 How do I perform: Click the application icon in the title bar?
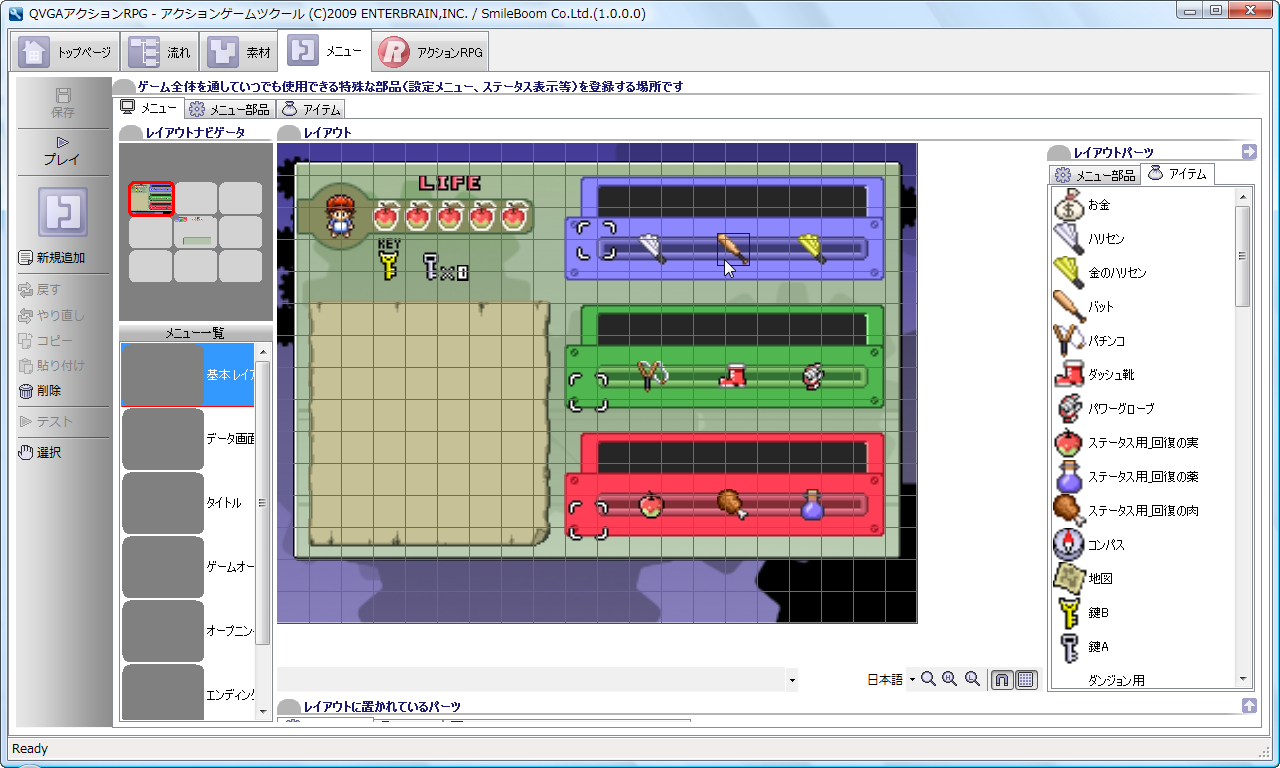tap(15, 13)
